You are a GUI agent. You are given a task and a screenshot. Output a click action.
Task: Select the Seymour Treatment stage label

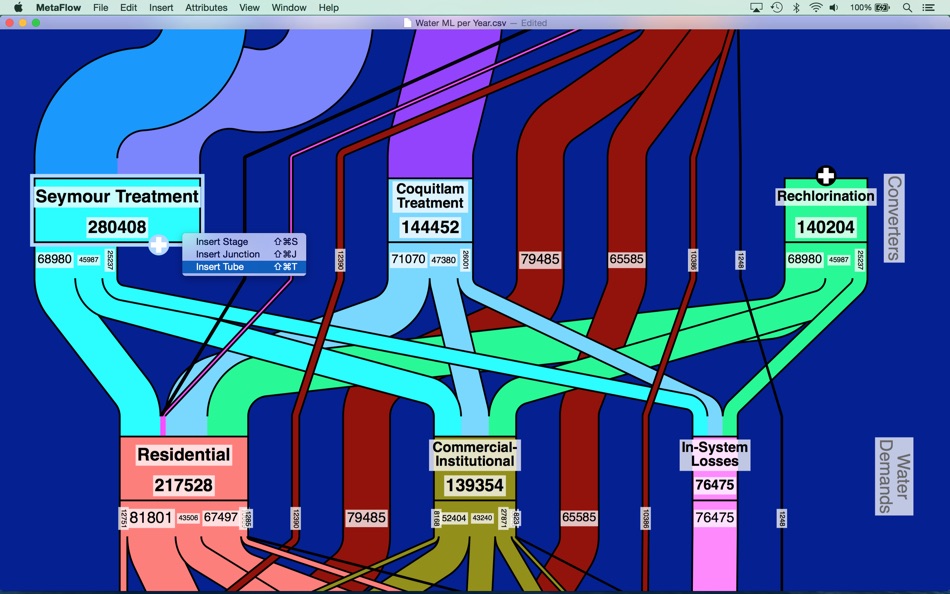pyautogui.click(x=117, y=196)
